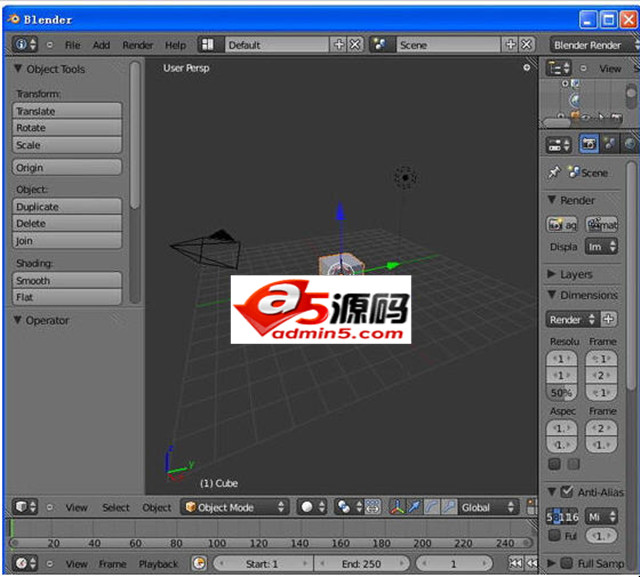The height and width of the screenshot is (577, 640).
Task: Enable the rotate manipulator arc
Action: [432, 507]
